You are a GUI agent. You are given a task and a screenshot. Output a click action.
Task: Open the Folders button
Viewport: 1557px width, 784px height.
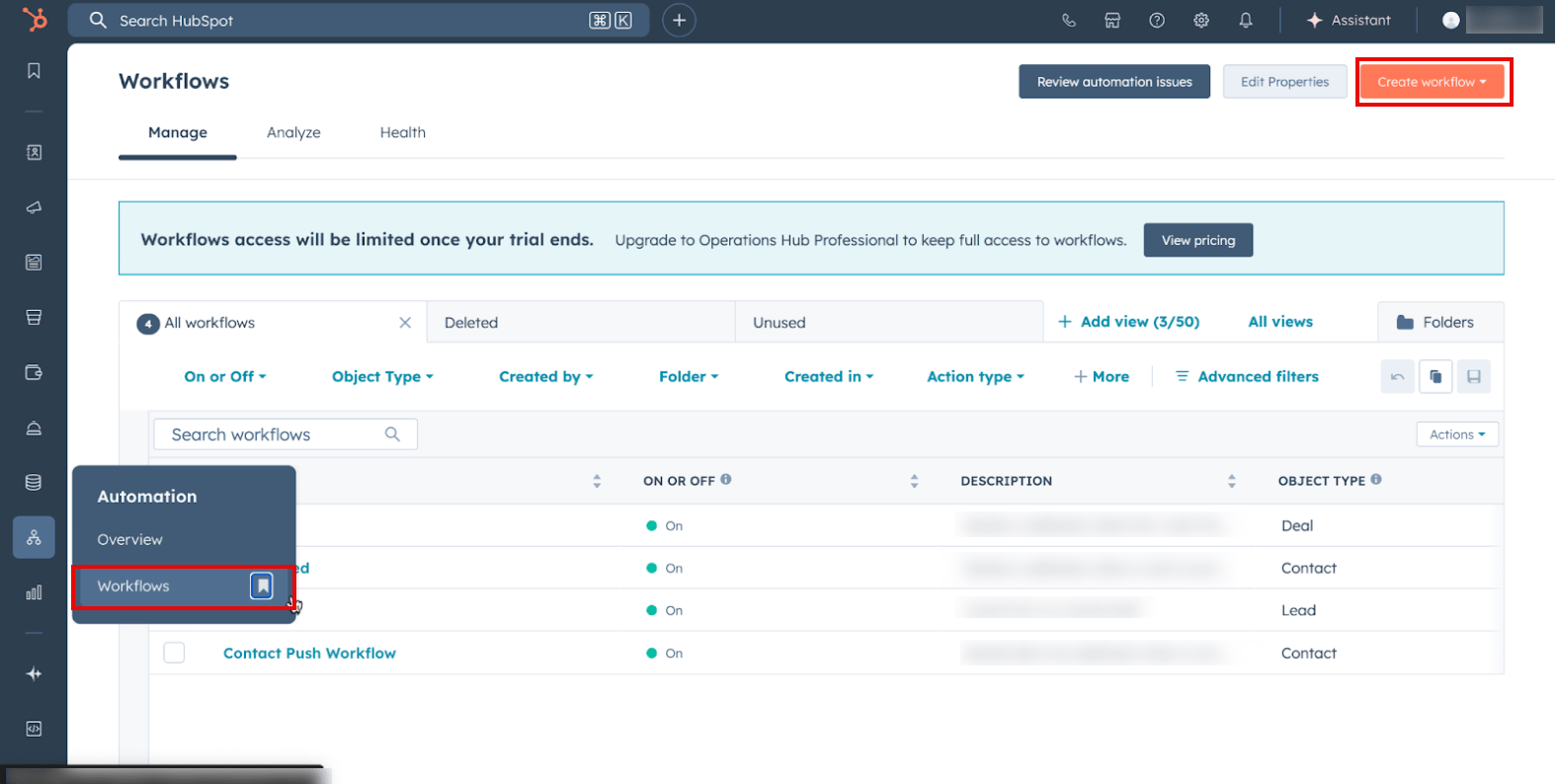[1440, 322]
